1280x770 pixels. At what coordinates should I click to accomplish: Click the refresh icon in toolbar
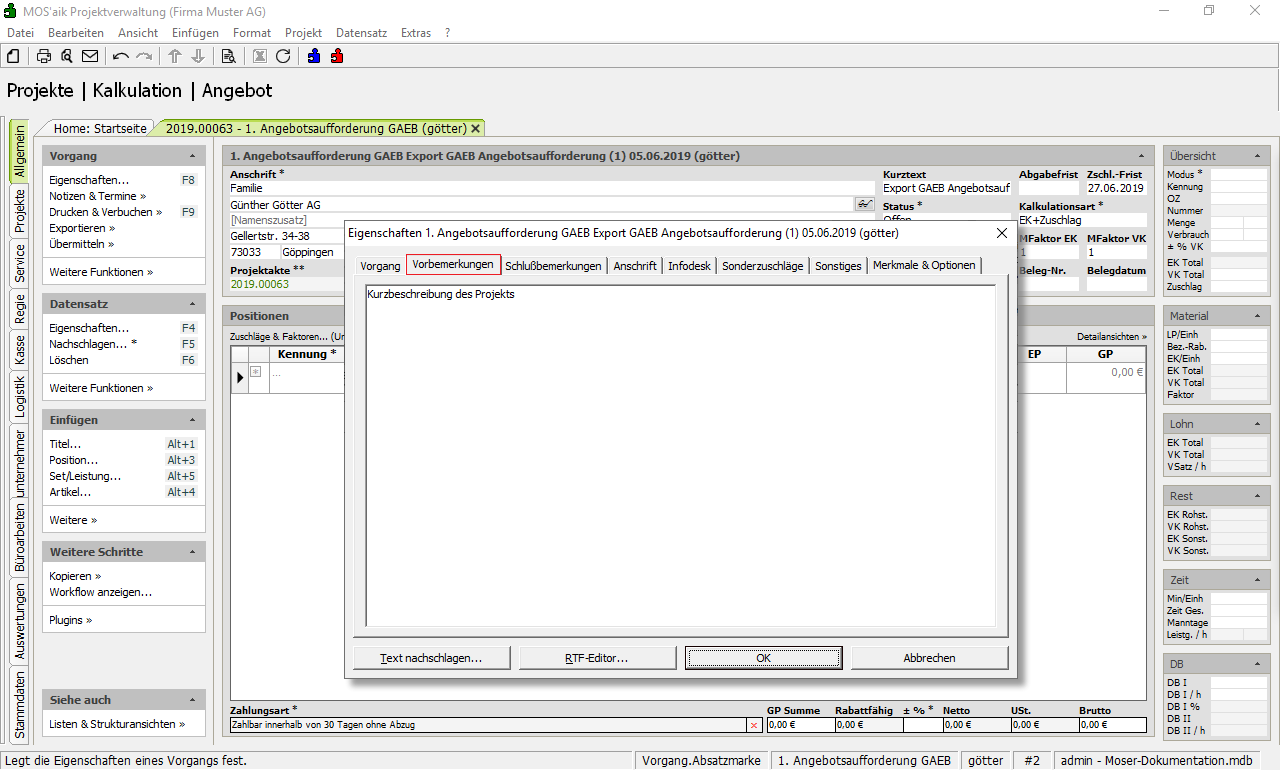(283, 56)
